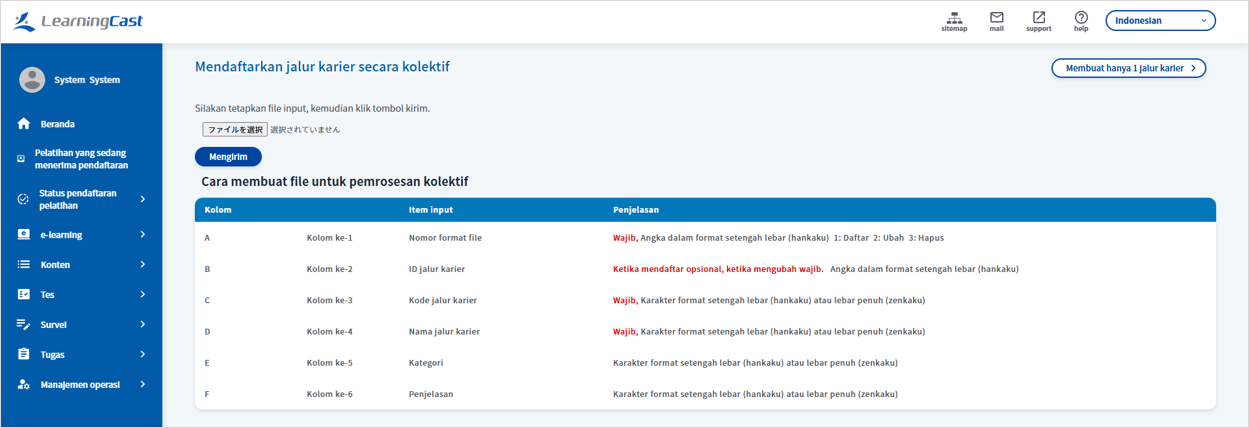Click the mail envelope icon
This screenshot has width=1249, height=428.
coord(996,18)
